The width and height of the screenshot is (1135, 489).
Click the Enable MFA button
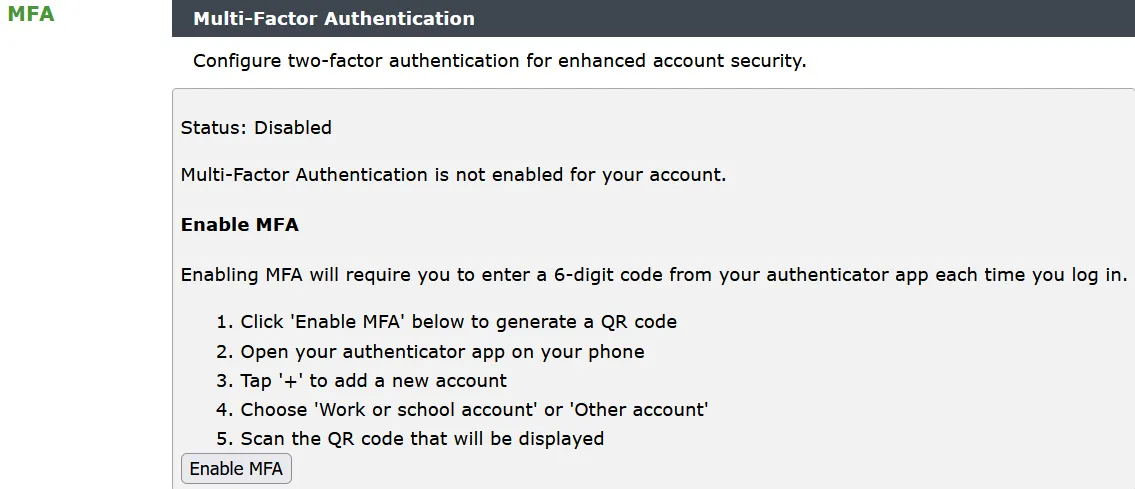pyautogui.click(x=236, y=469)
